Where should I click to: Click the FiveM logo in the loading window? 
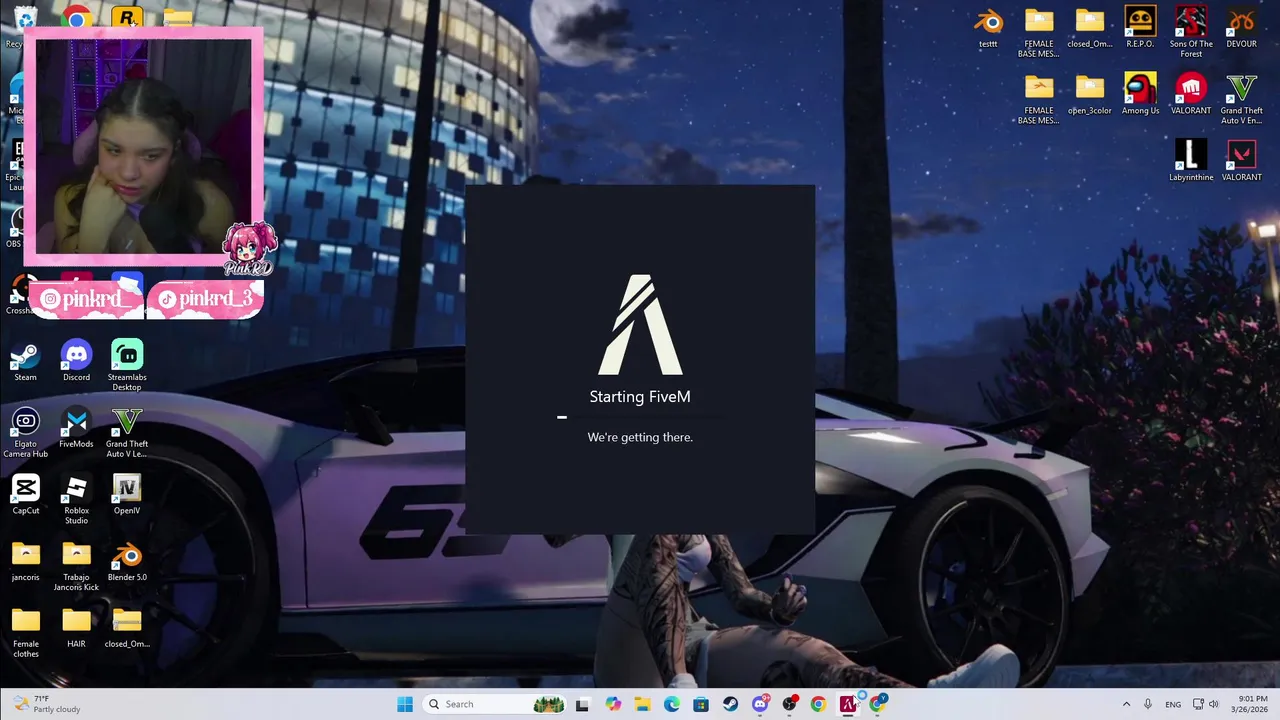pos(640,325)
